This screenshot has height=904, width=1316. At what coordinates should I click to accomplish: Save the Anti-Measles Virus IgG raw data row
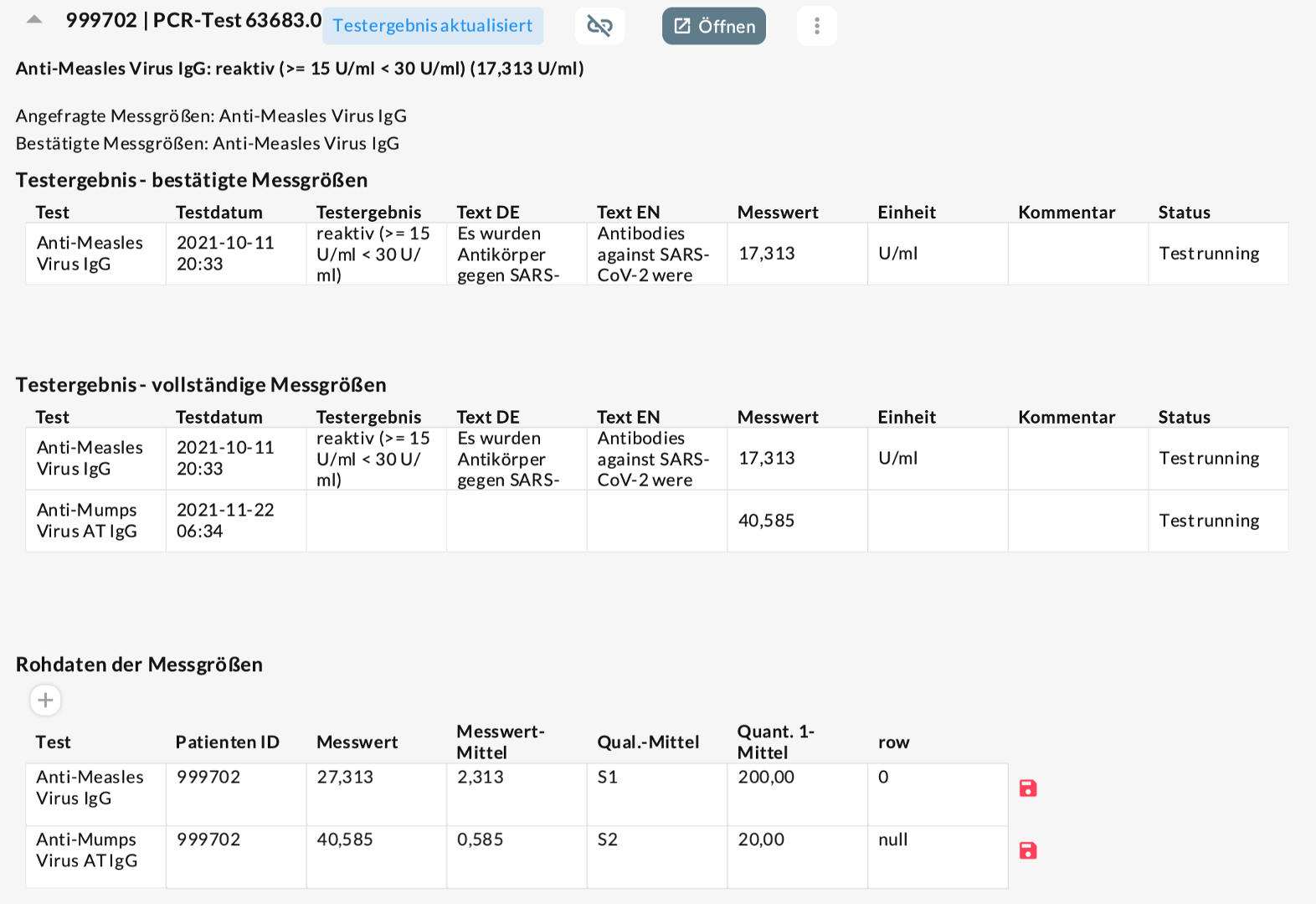(x=1028, y=788)
